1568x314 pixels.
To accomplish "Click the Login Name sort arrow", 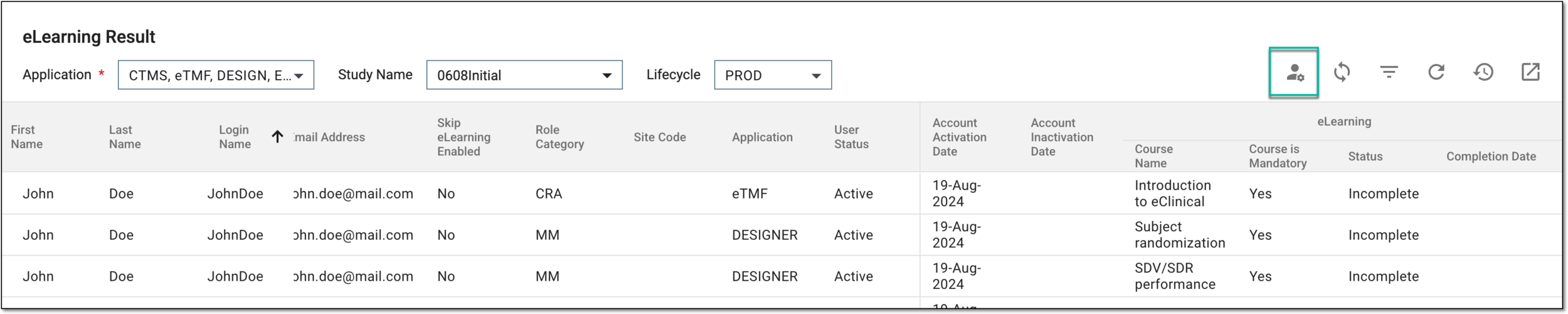I will 277,136.
